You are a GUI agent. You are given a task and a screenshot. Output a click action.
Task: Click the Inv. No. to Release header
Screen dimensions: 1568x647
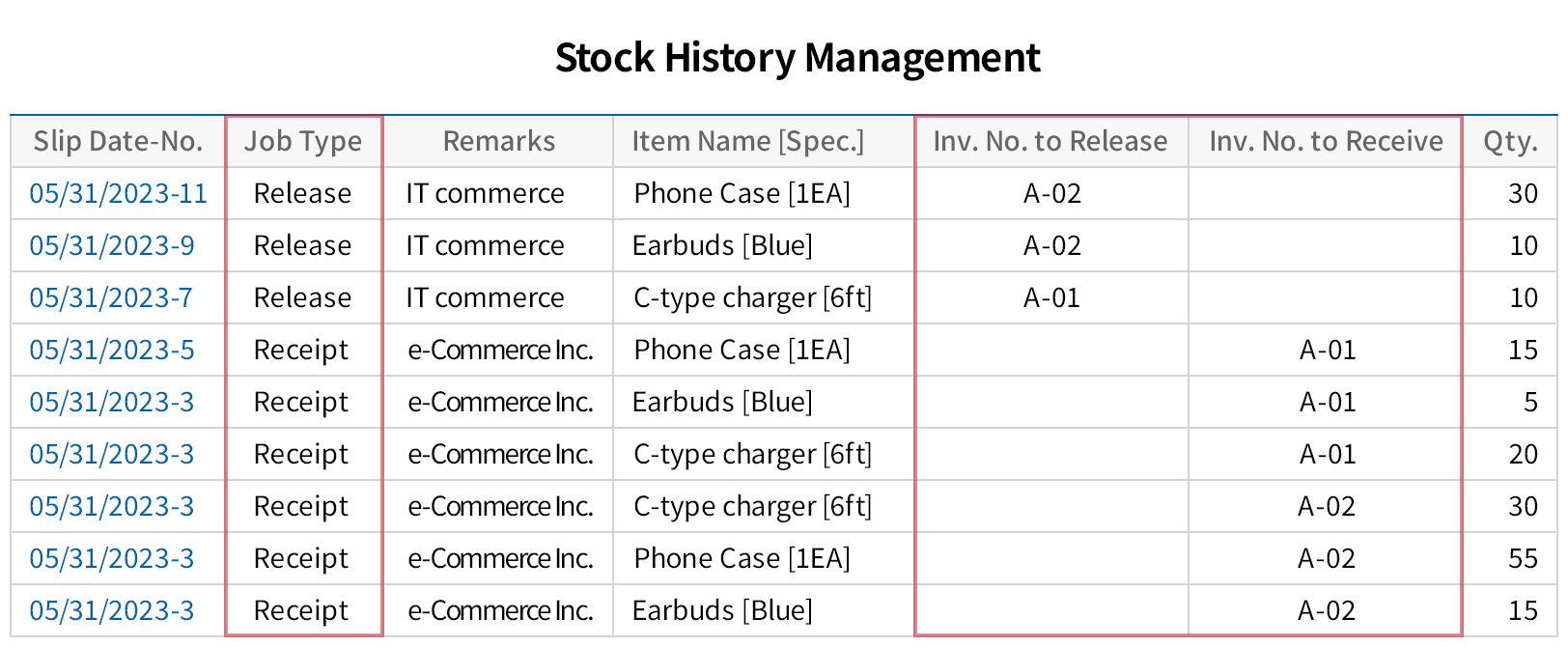point(1050,141)
